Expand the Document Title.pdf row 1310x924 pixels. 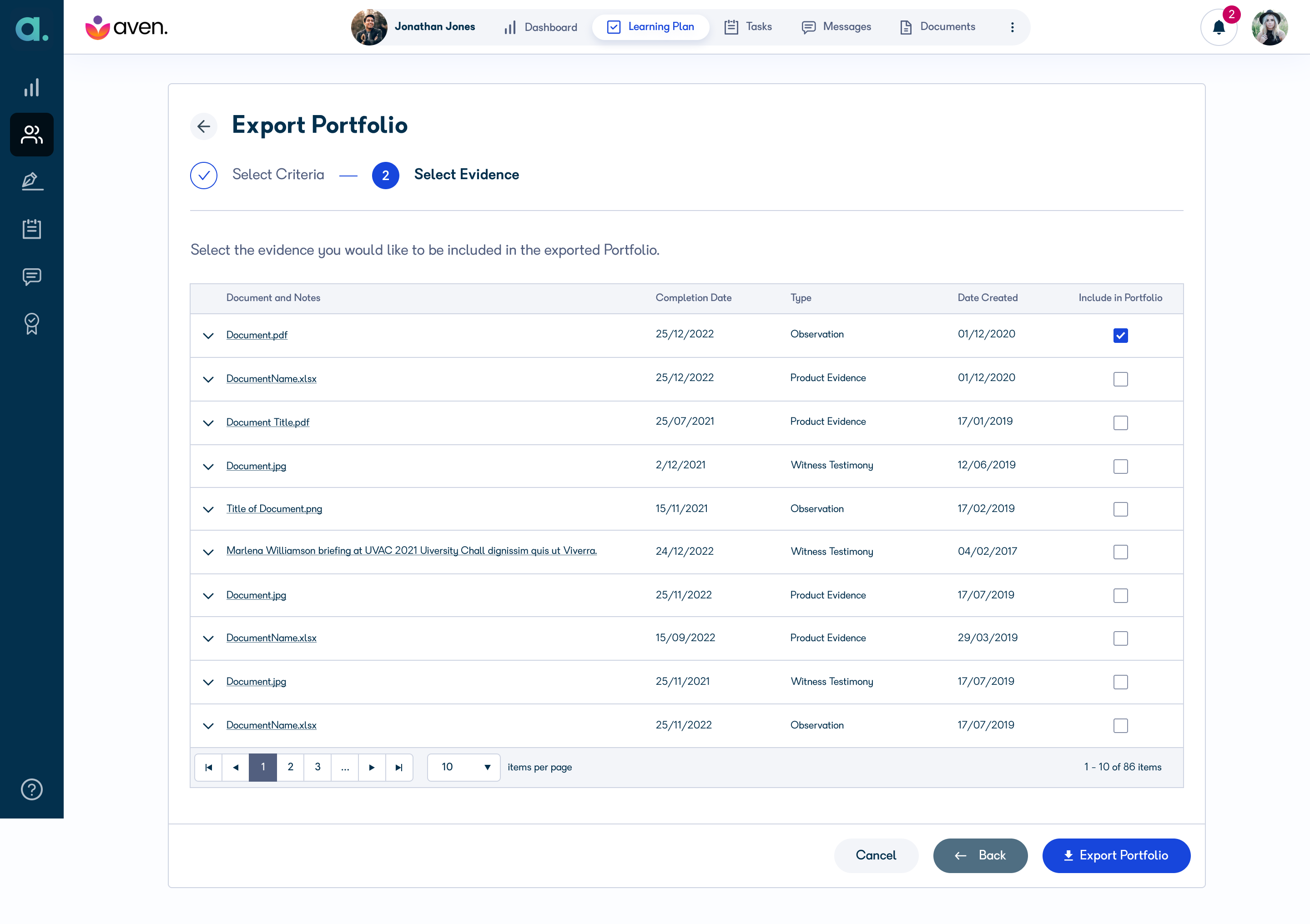click(208, 423)
